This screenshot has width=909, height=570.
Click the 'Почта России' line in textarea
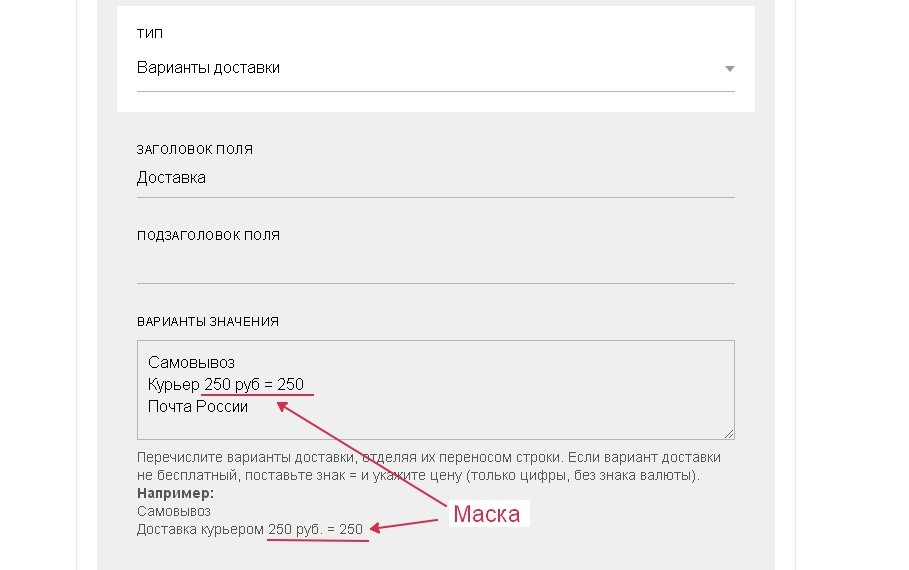point(198,407)
